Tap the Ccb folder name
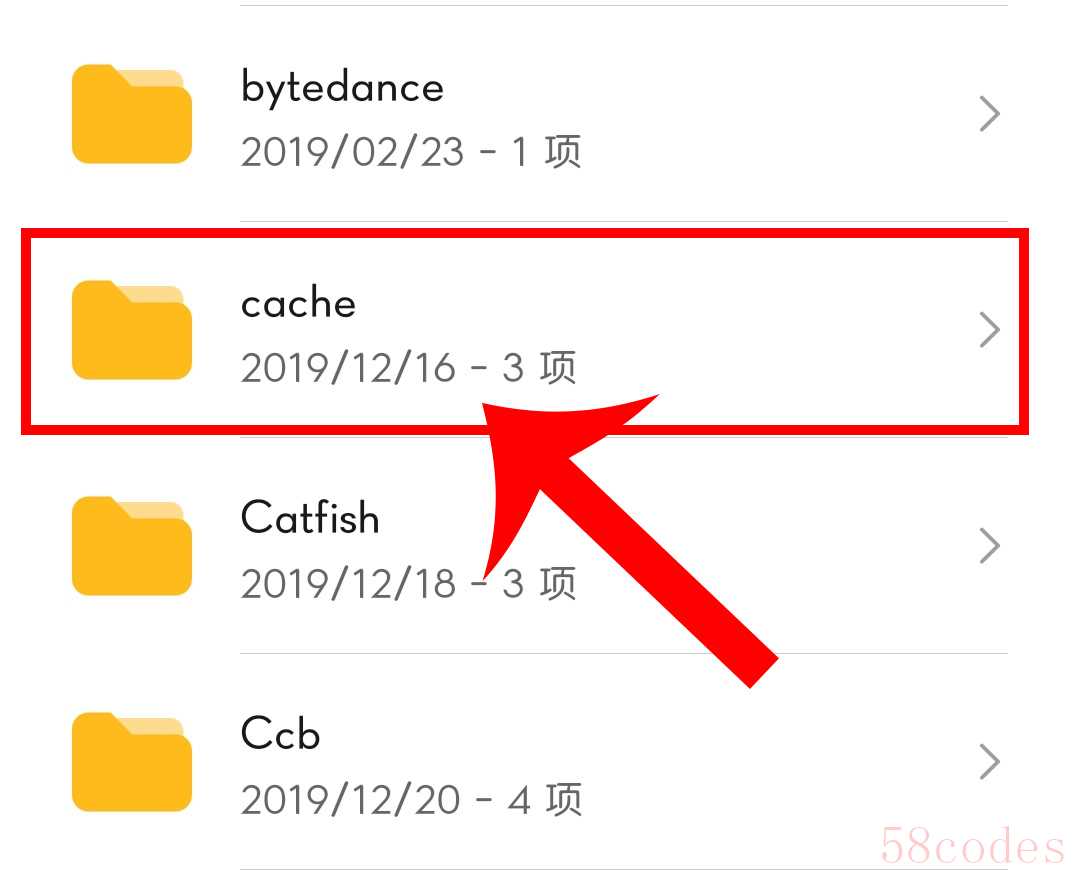This screenshot has width=1080, height=876. (280, 733)
